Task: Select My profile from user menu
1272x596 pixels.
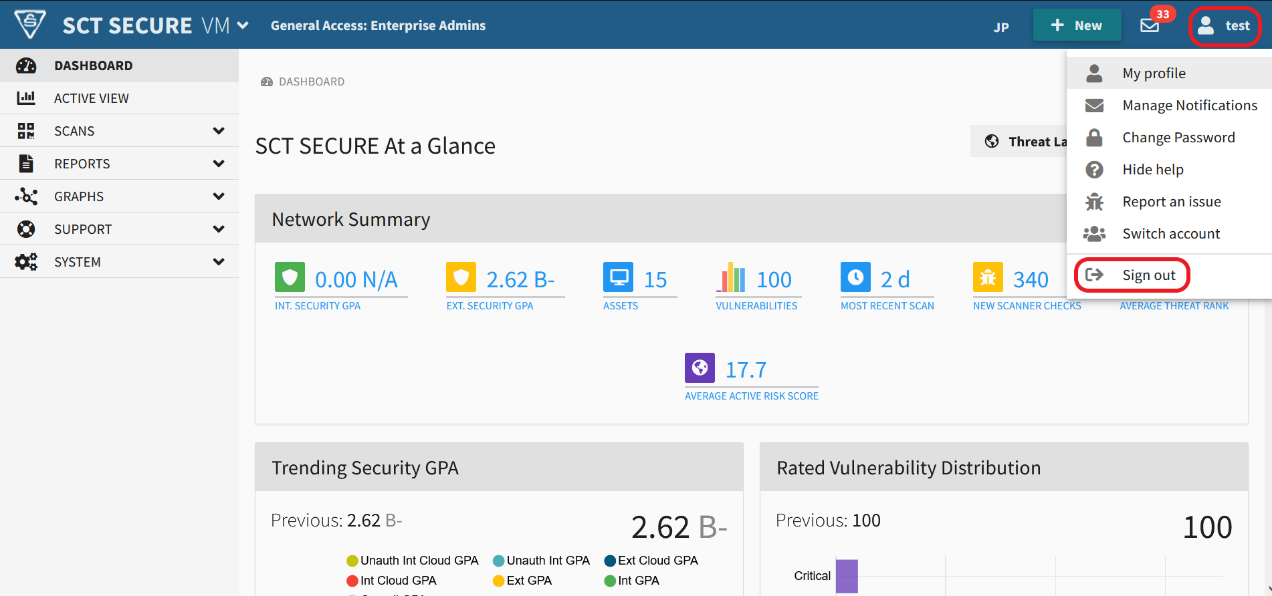Action: click(1169, 73)
